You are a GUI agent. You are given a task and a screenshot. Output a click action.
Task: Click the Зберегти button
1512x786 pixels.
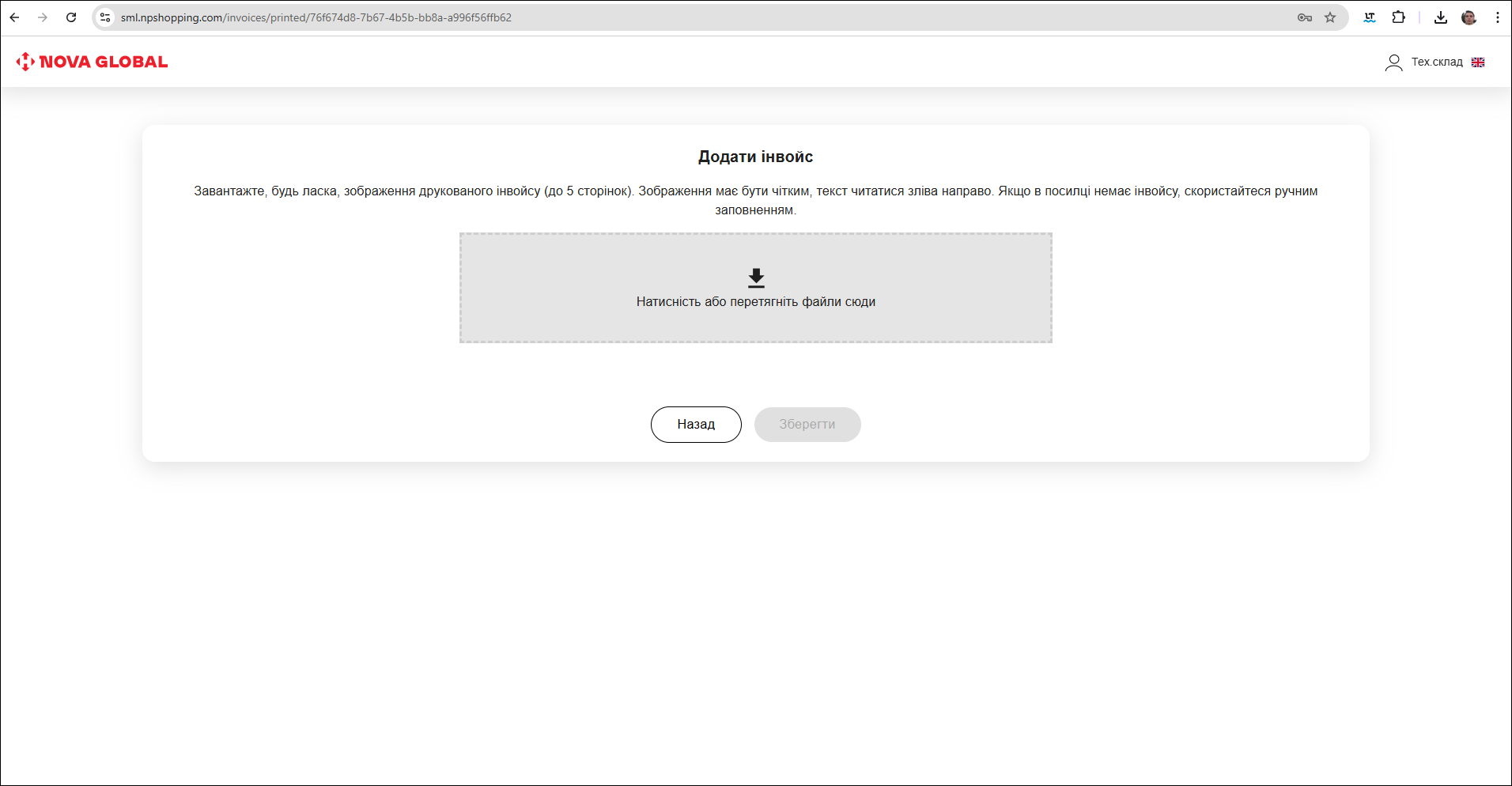click(807, 425)
